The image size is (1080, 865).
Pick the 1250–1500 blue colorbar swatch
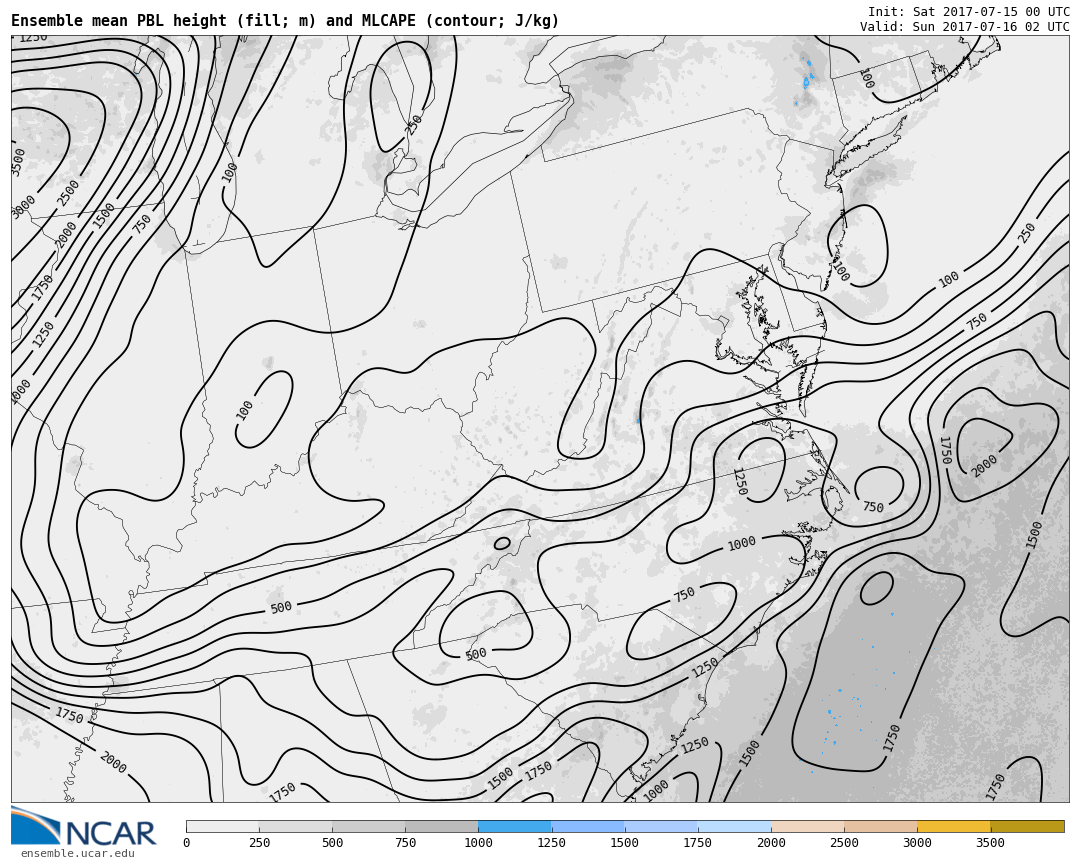pos(588,826)
